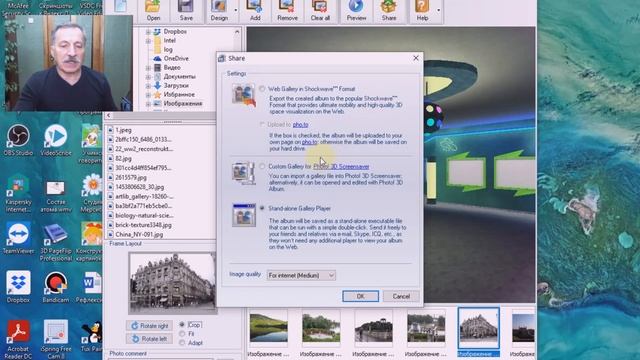Toggle the Upload to pho.to checkbox
This screenshot has height=360, width=640.
262,124
